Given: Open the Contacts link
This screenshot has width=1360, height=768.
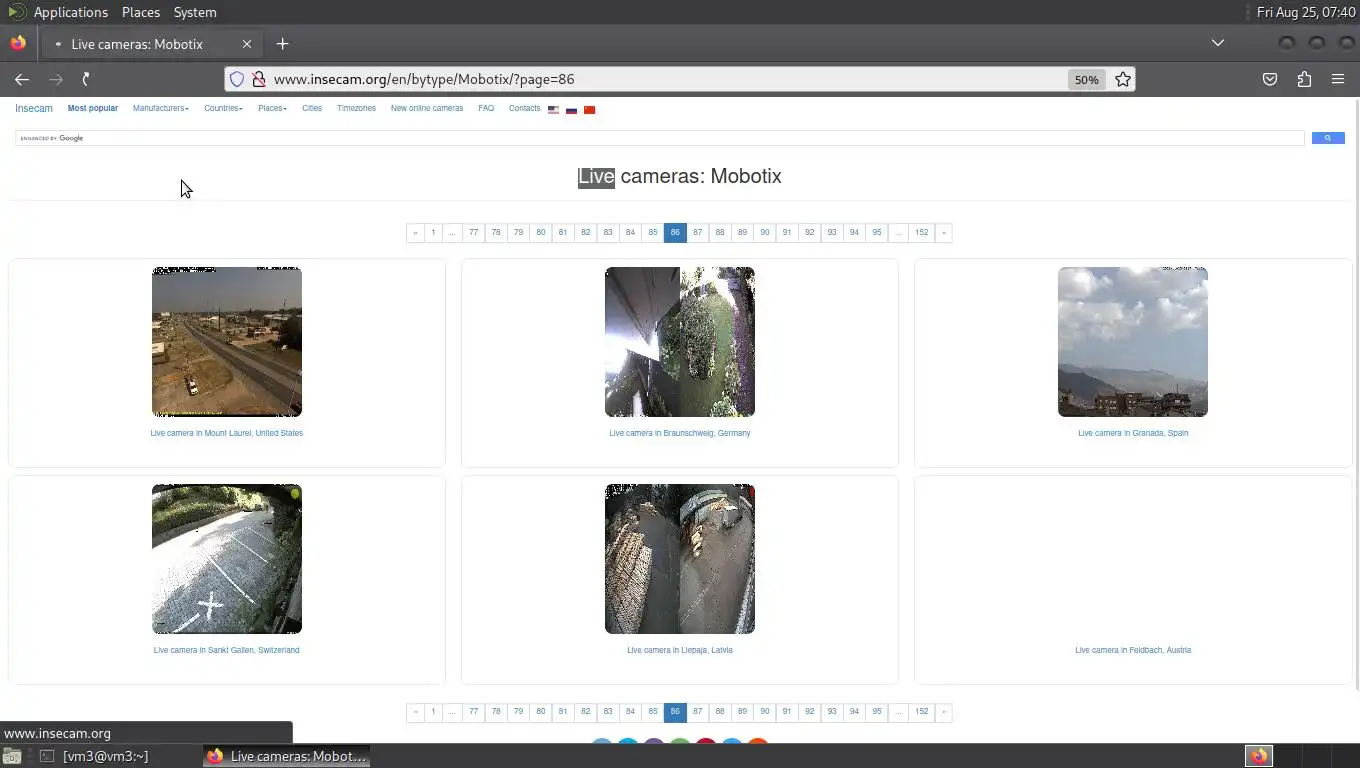Looking at the screenshot, I should tap(524, 108).
